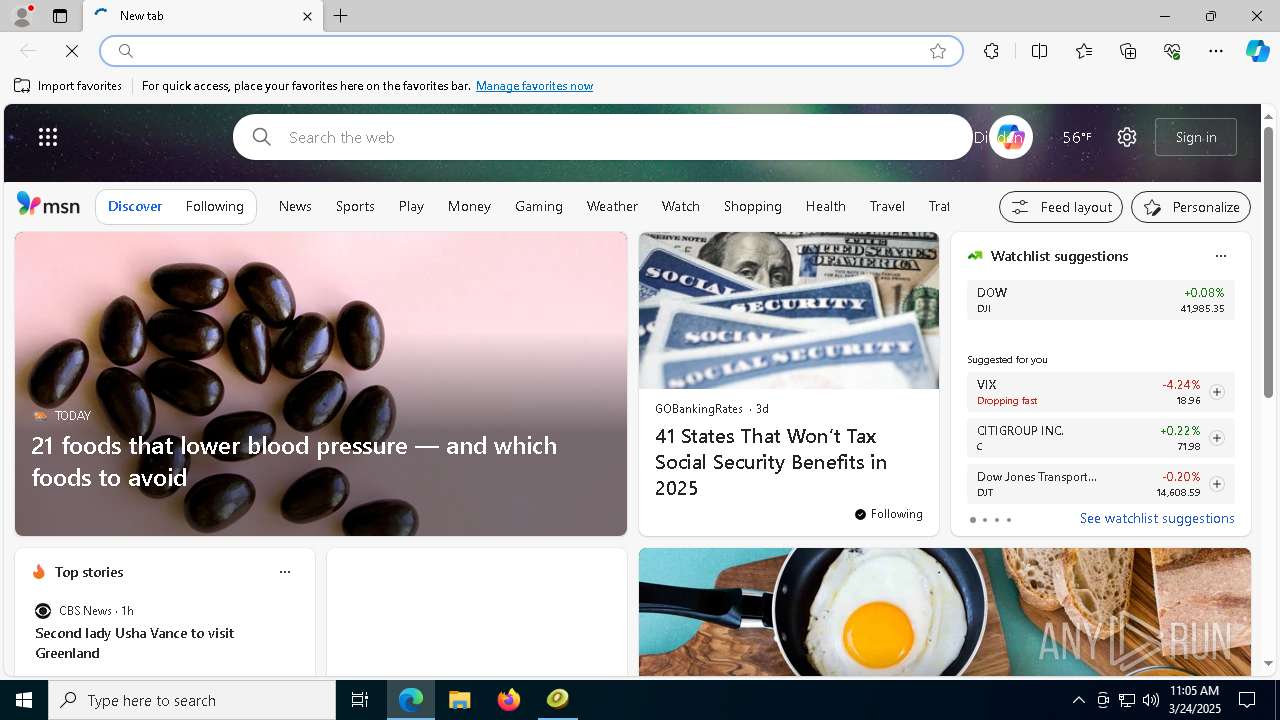Viewport: 1280px width, 720px height.
Task: Add VIX to watchlist
Action: point(1217,392)
